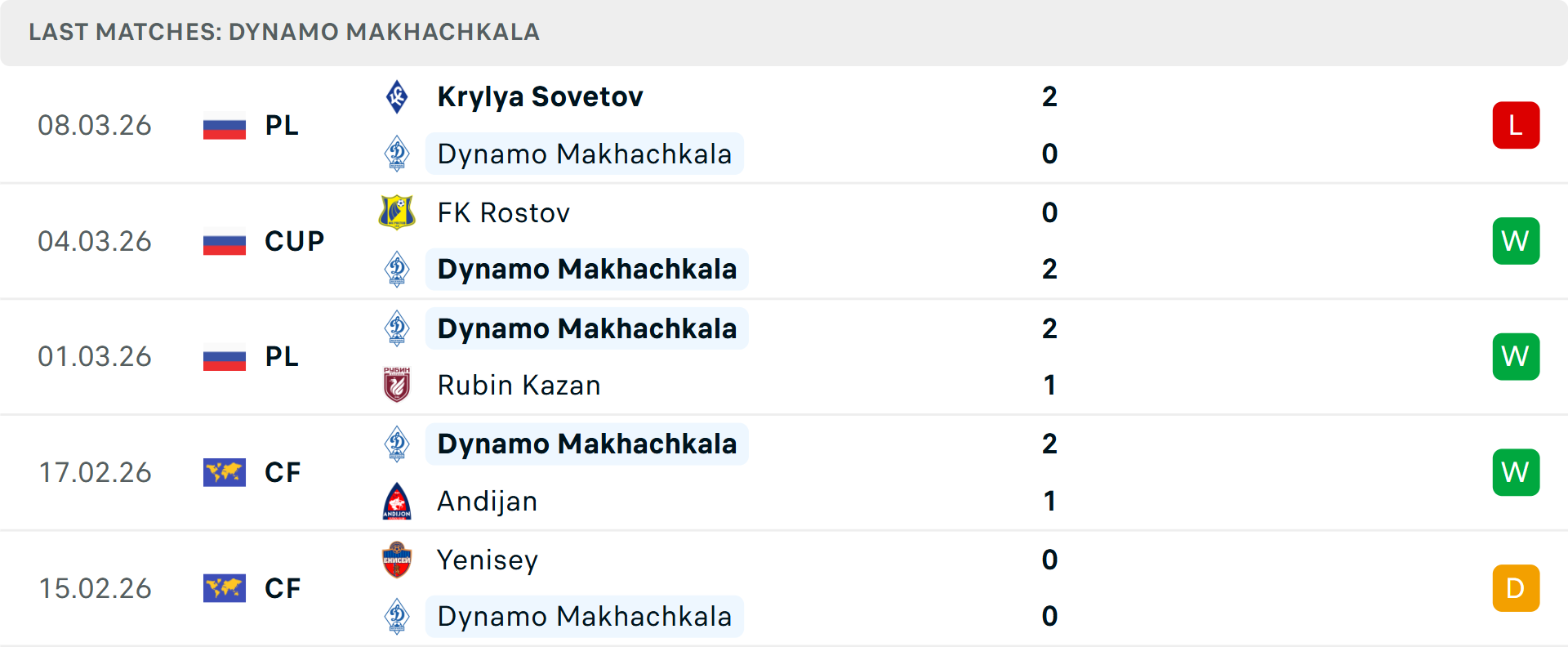This screenshot has width=1568, height=647.
Task: Click the score 2 in the Rubin Kazan match
Action: (x=1050, y=328)
